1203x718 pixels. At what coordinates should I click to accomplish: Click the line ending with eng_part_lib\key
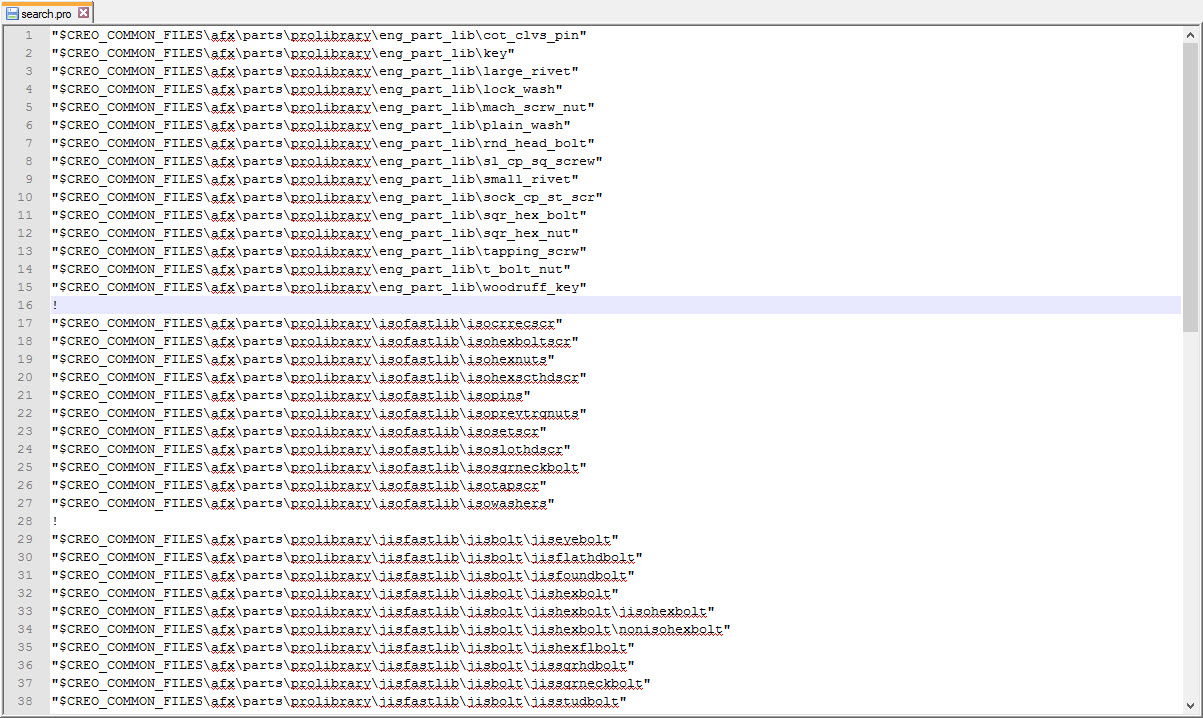(283, 53)
